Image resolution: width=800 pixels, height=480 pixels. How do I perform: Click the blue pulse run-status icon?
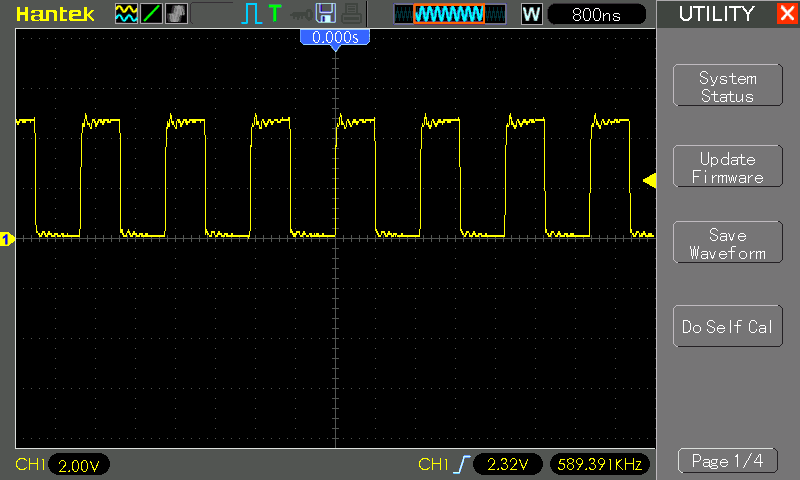click(250, 14)
